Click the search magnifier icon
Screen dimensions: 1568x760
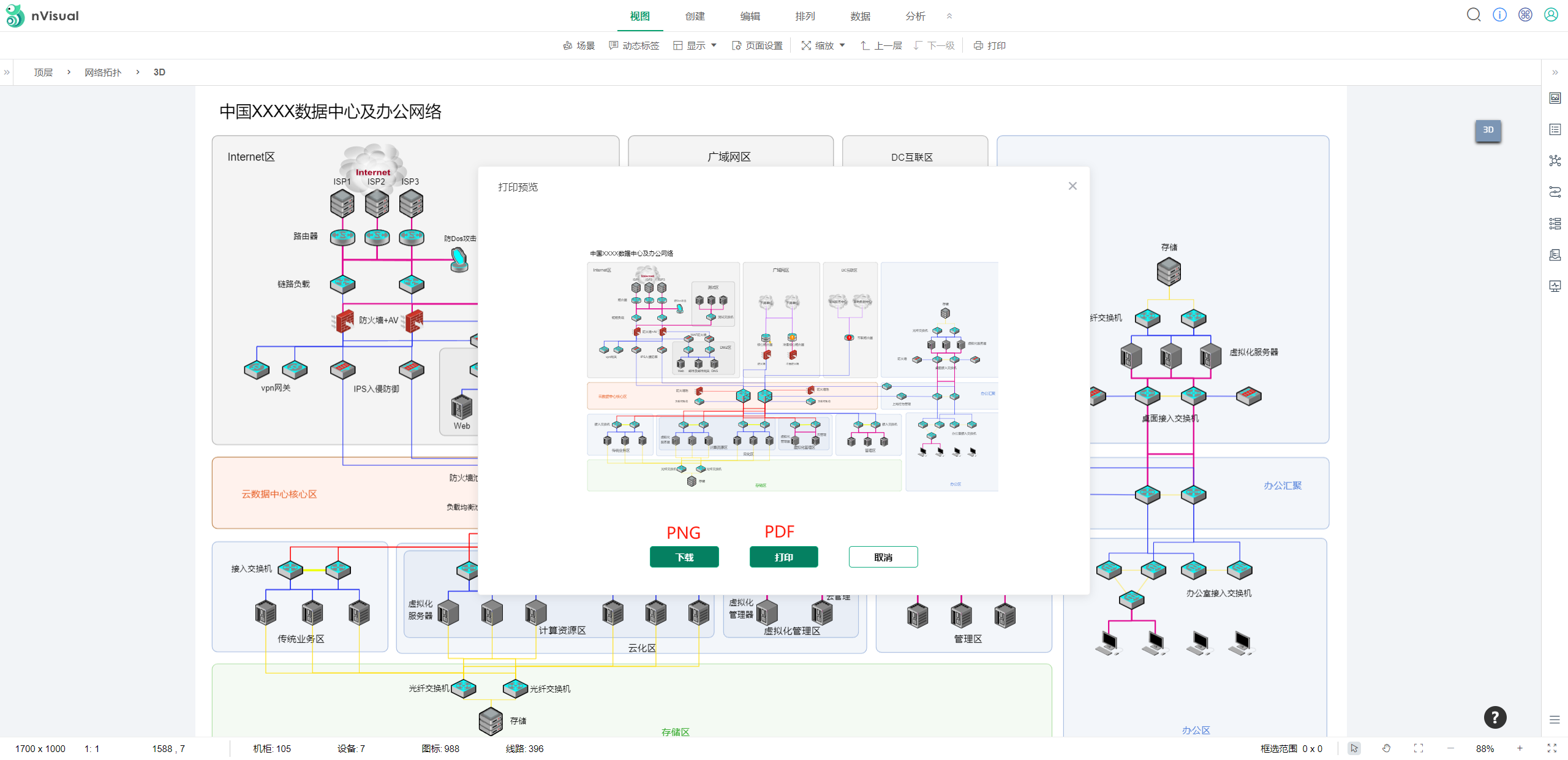coord(1473,15)
